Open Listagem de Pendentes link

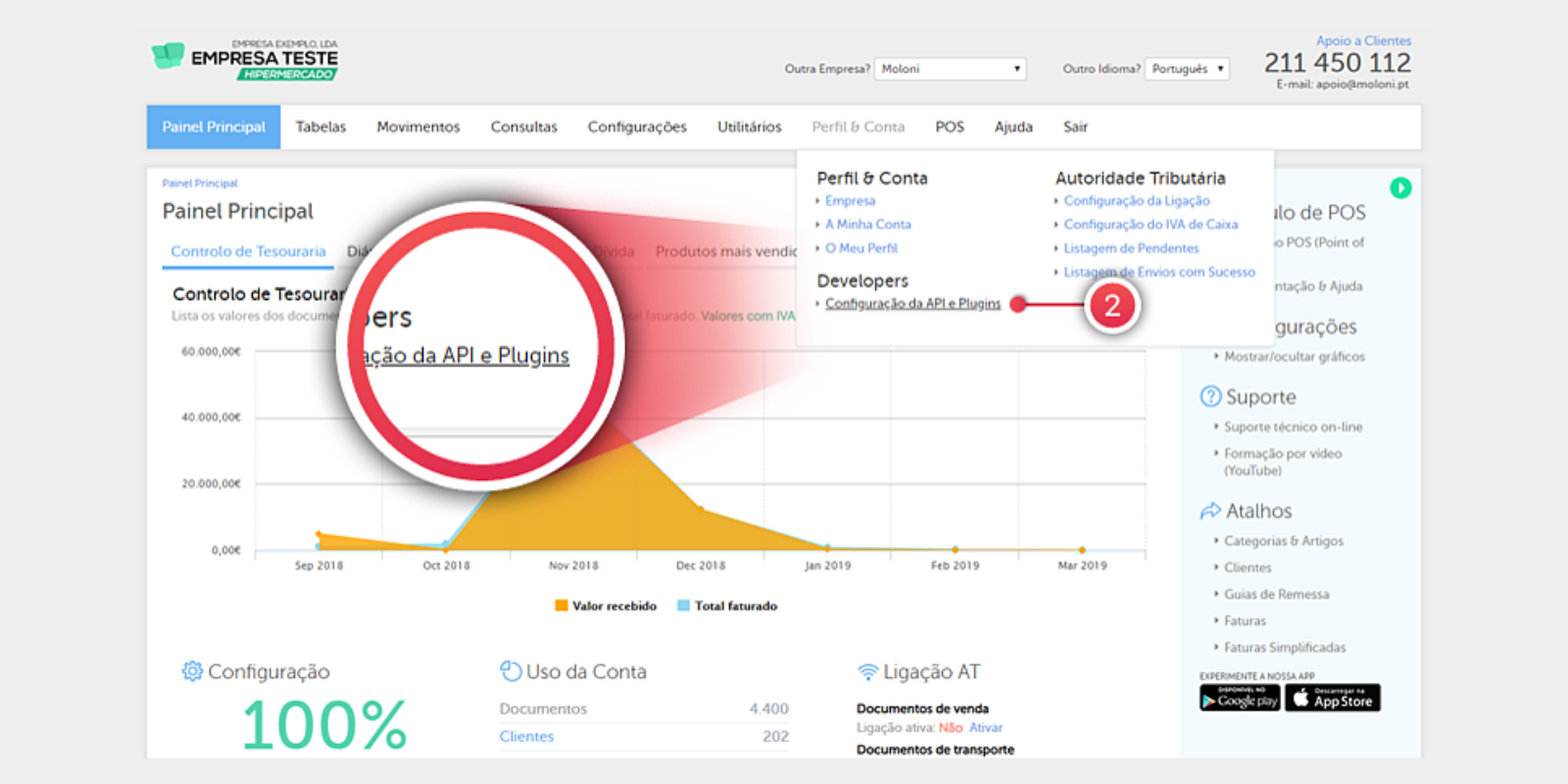coord(1132,249)
